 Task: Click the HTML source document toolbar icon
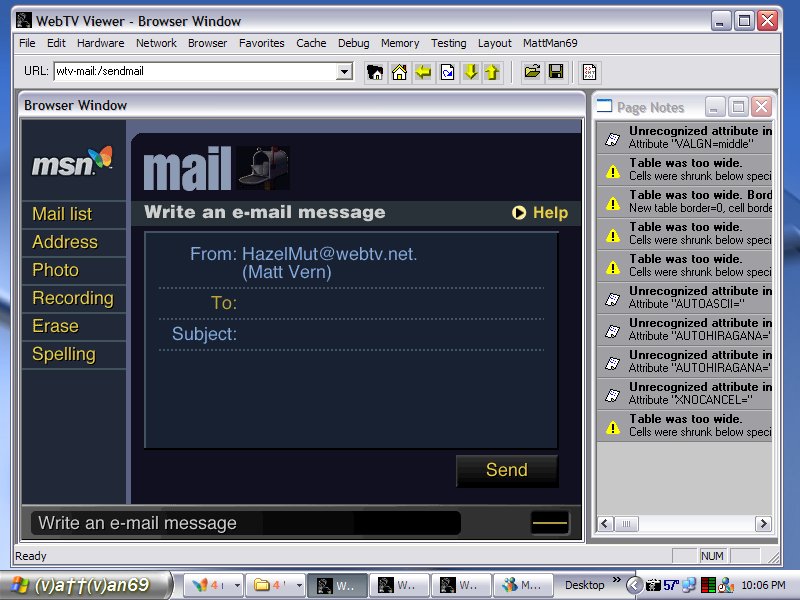(x=589, y=72)
